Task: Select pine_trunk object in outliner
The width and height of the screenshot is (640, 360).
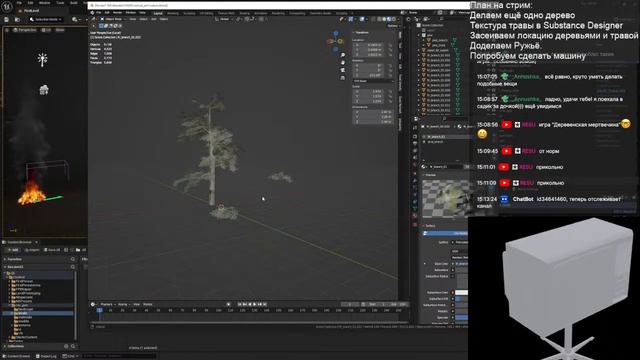Action: (x=439, y=45)
